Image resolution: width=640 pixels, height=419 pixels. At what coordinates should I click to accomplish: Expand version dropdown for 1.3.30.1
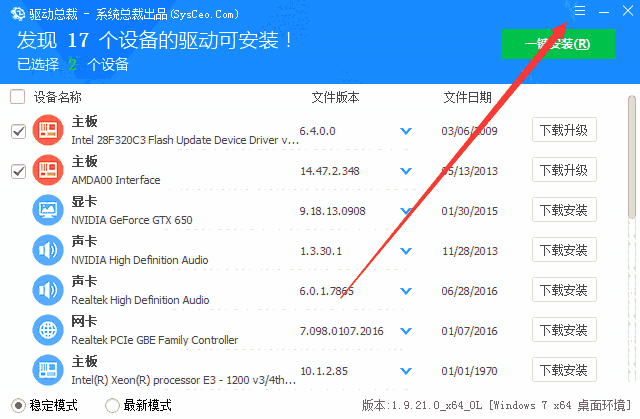[x=406, y=251]
